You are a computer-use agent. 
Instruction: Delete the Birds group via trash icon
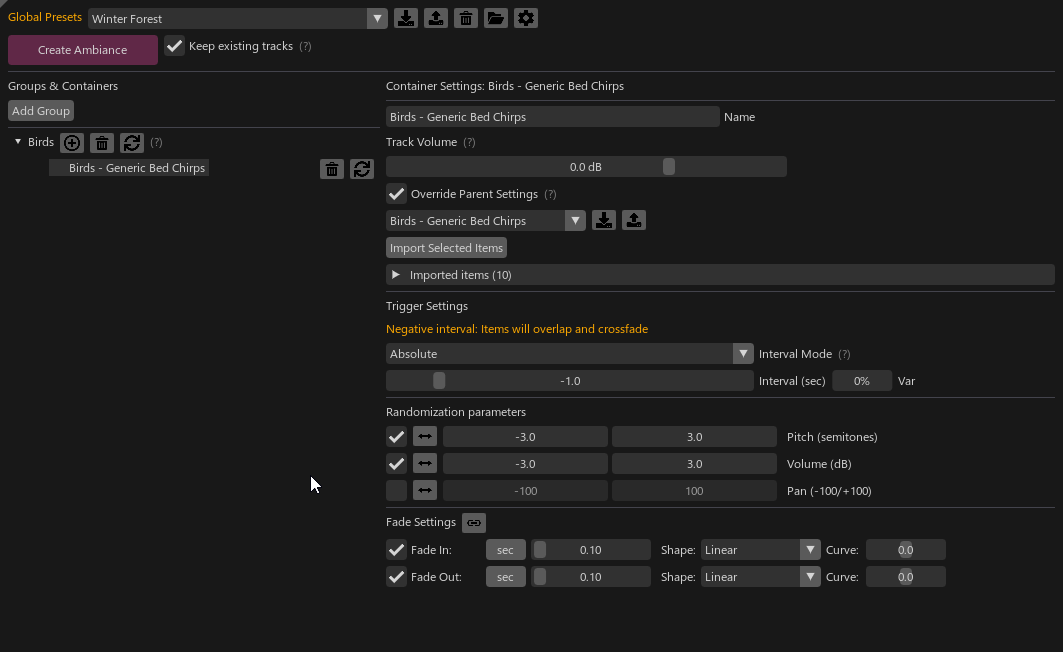click(102, 142)
